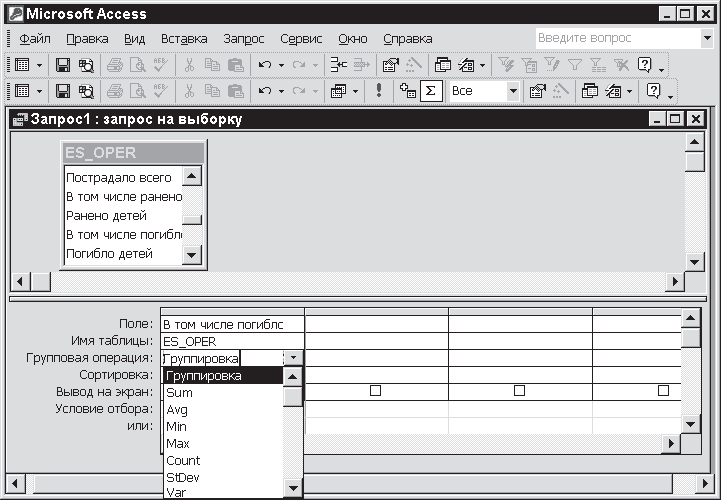
Task: Expand the Все top values combo box
Action: tap(513, 91)
